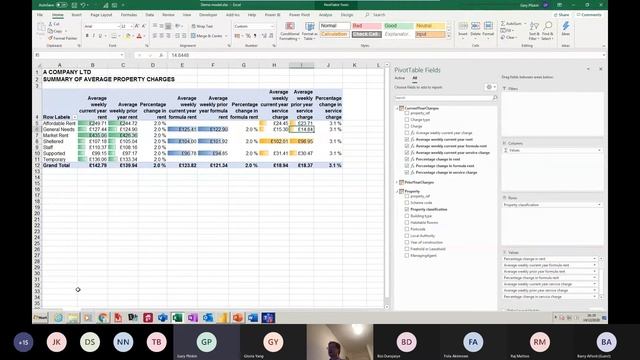Expand the PriorYearCharges table

tap(397, 182)
